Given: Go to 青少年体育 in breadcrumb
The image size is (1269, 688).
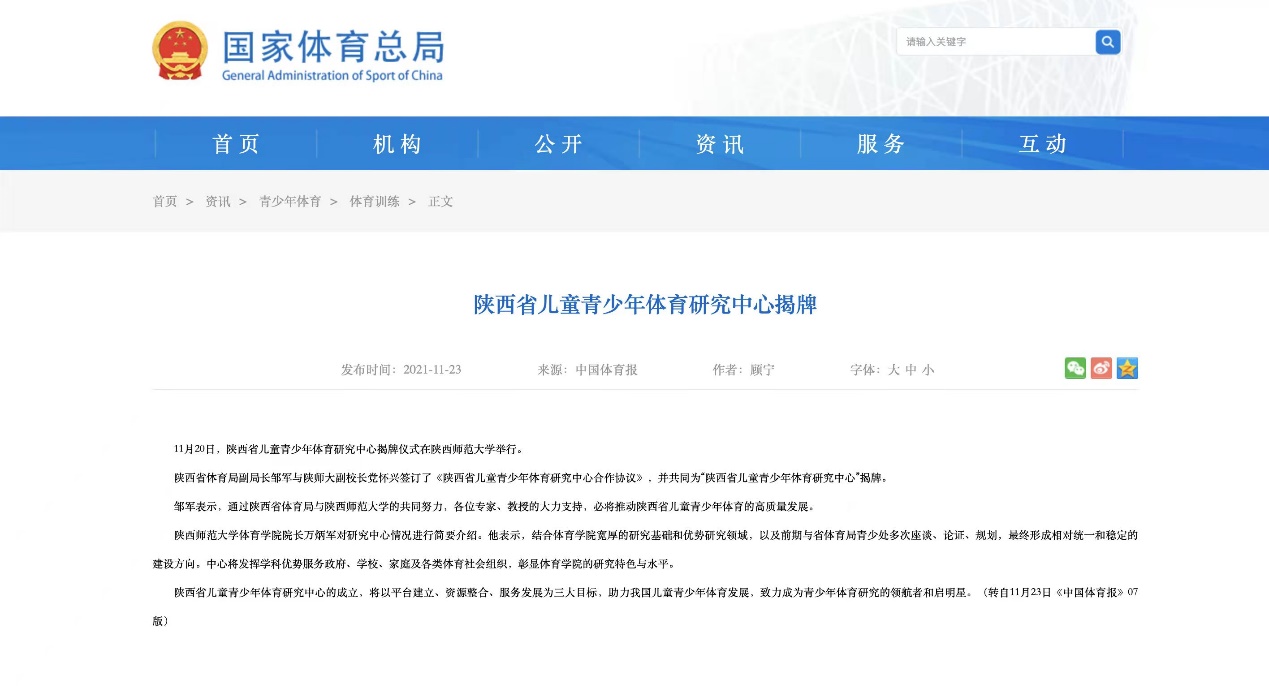Looking at the screenshot, I should pos(290,201).
